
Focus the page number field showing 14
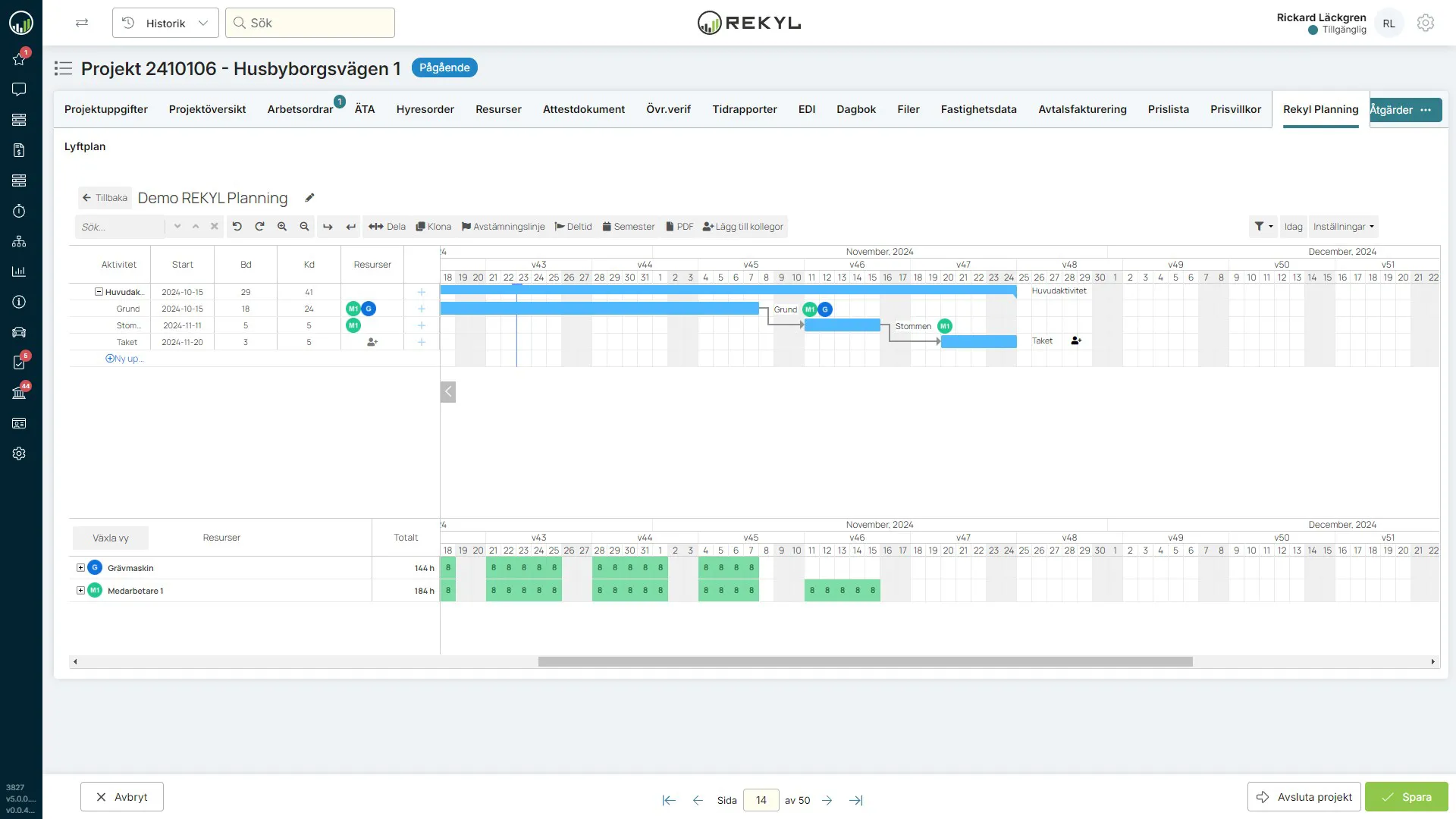pos(761,800)
